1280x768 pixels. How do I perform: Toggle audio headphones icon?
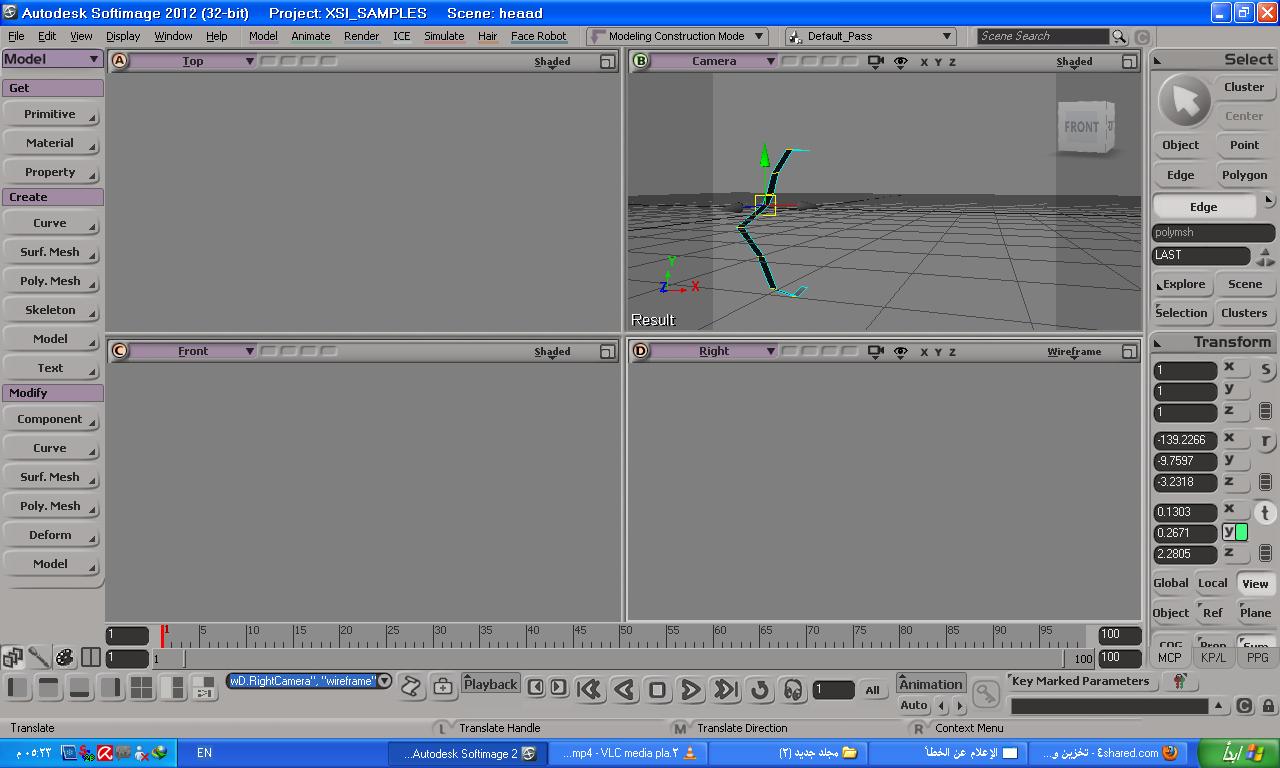(793, 689)
